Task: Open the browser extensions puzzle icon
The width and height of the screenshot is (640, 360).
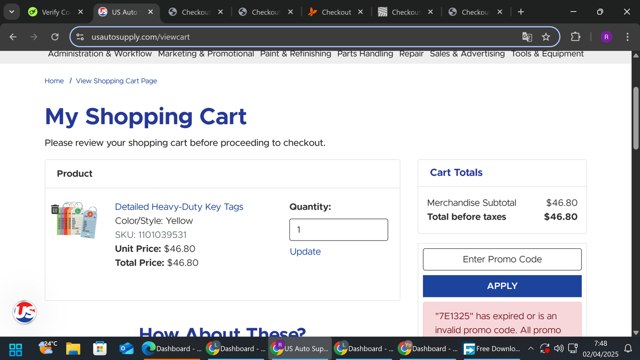Action: pos(575,37)
